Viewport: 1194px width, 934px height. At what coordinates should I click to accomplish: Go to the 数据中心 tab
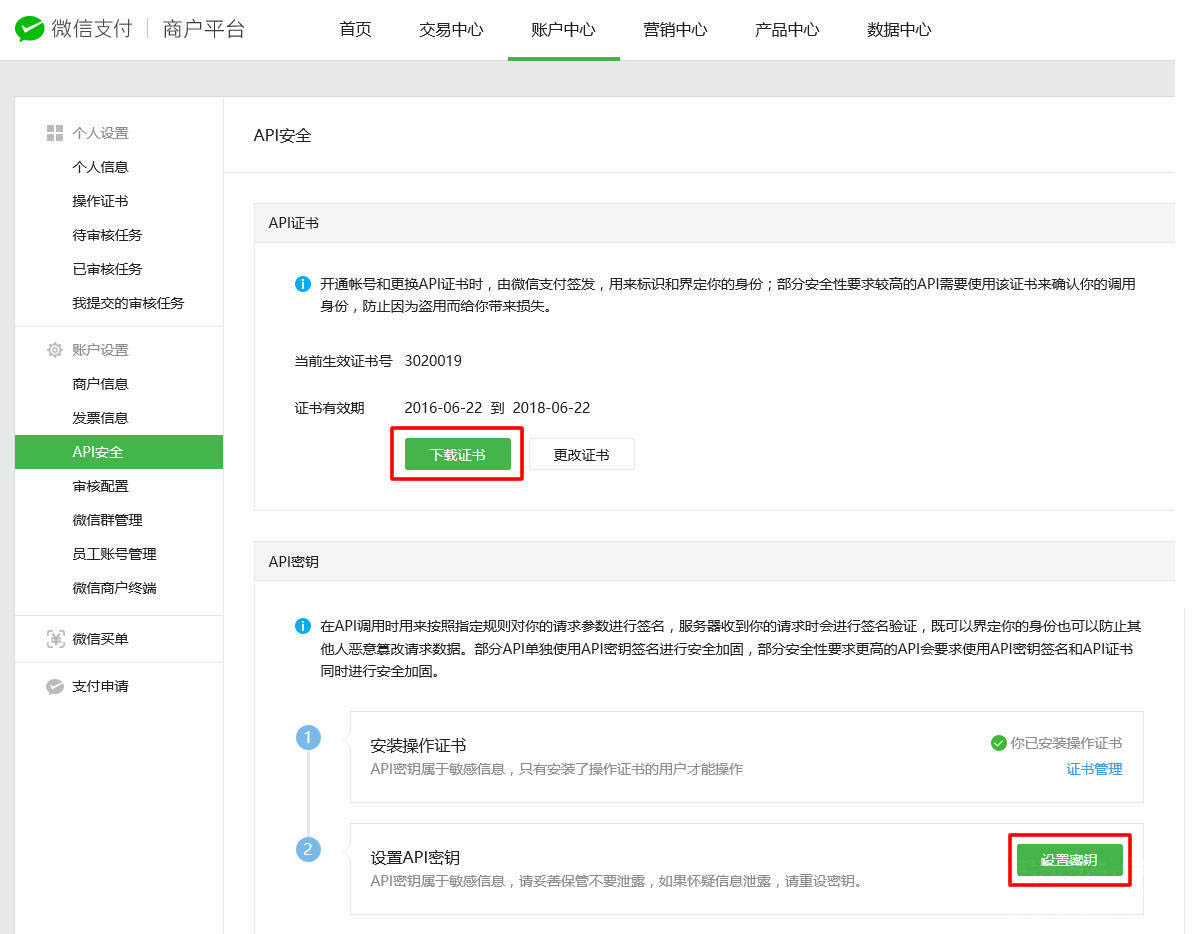click(899, 30)
